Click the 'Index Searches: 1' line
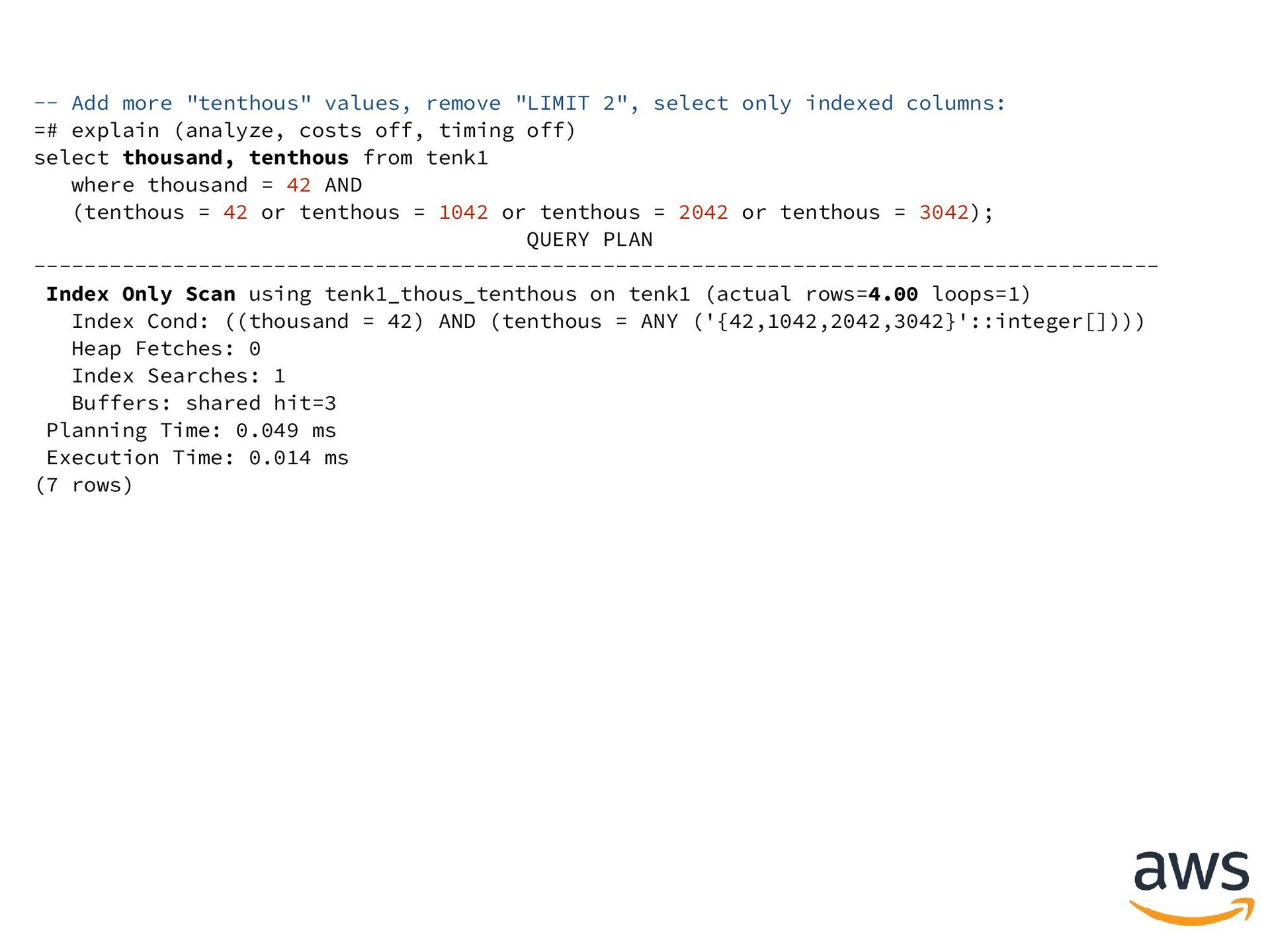Viewport: 1270px width, 952px height. pyautogui.click(x=179, y=376)
